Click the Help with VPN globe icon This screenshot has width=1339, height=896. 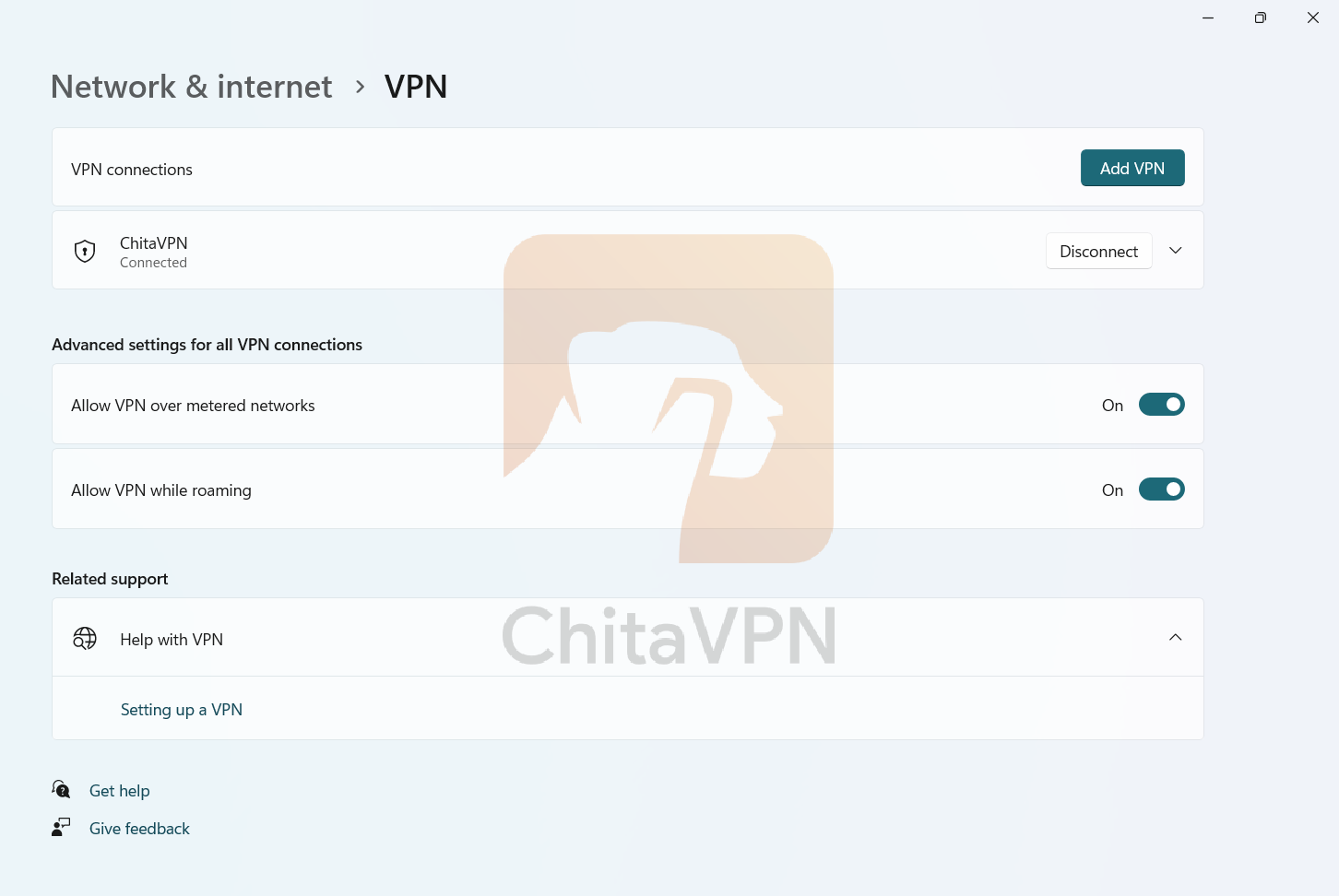[85, 638]
